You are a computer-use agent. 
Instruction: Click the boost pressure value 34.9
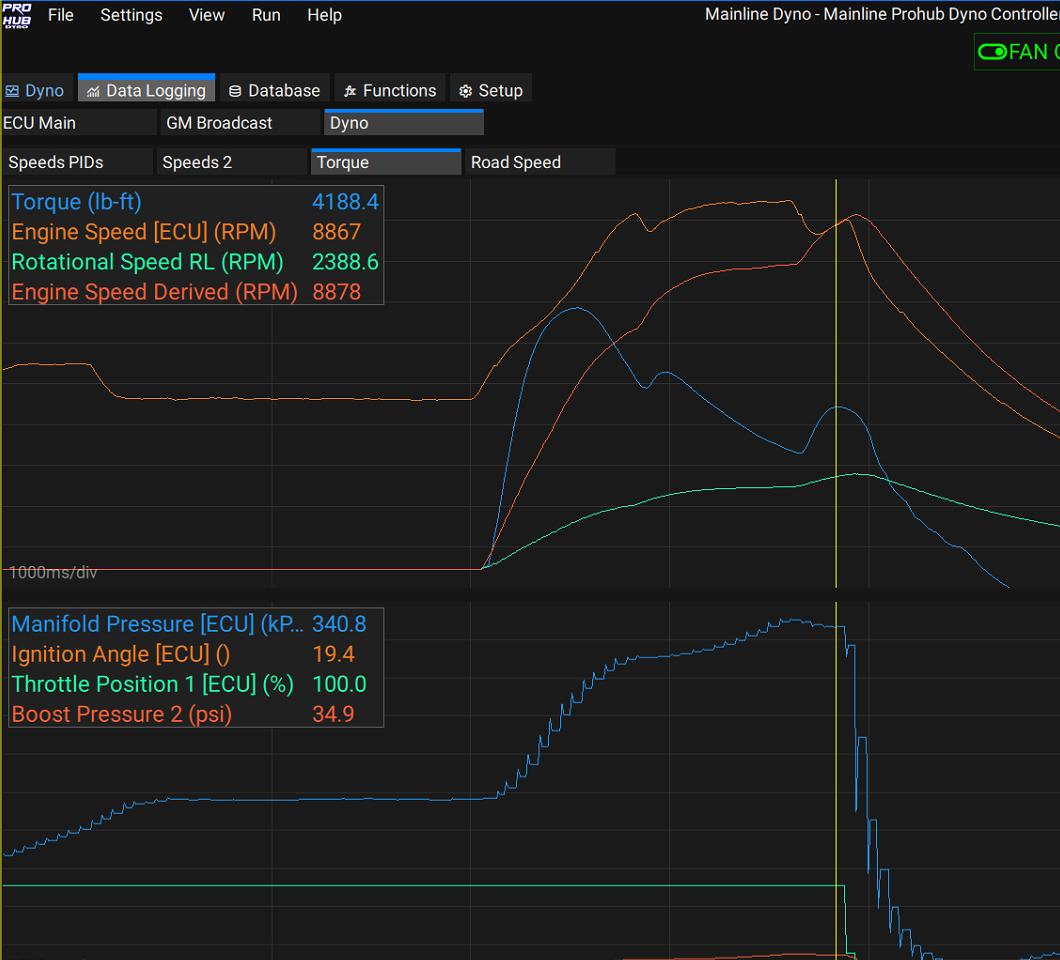[333, 714]
